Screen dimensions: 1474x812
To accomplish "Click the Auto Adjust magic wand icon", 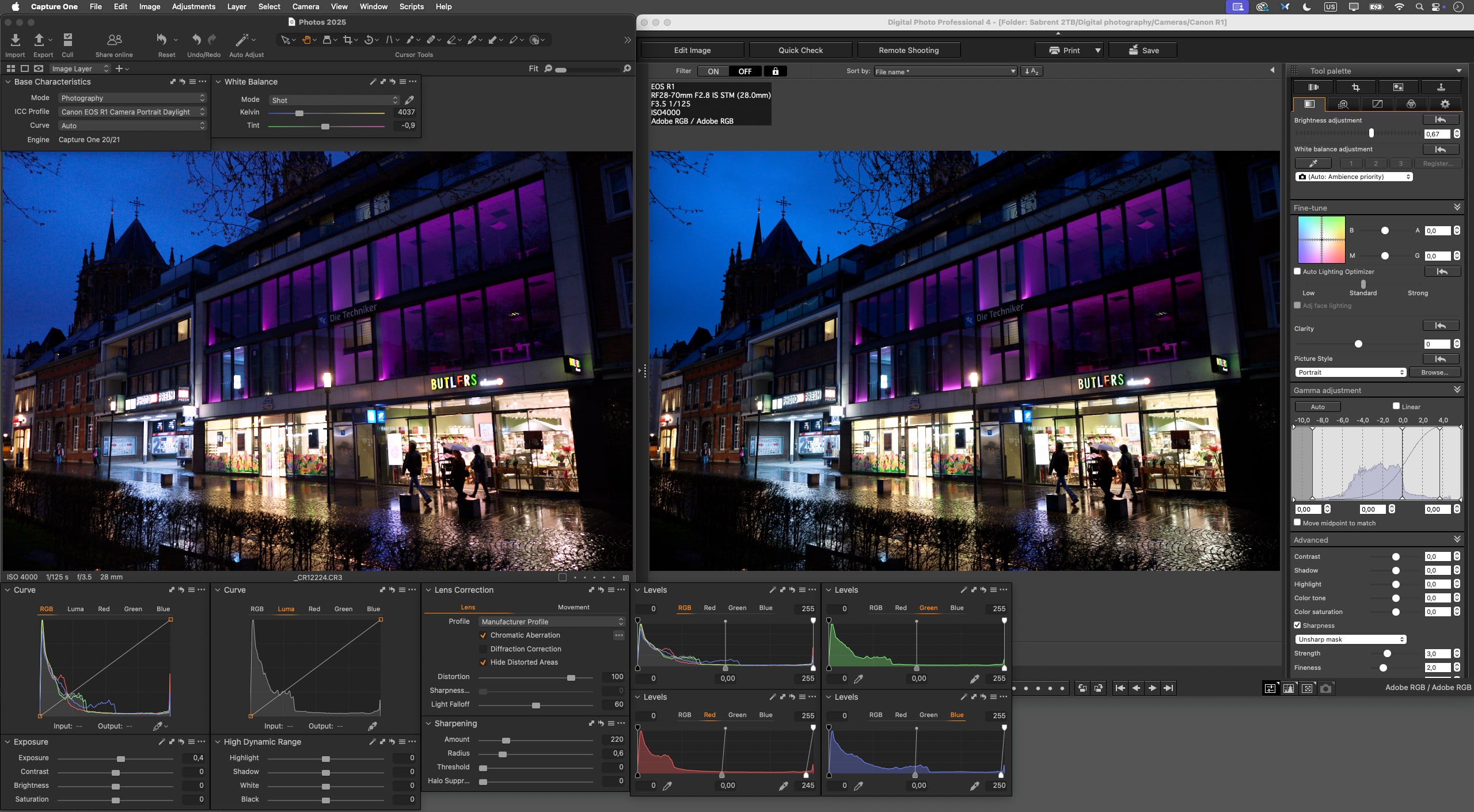I will [242, 40].
